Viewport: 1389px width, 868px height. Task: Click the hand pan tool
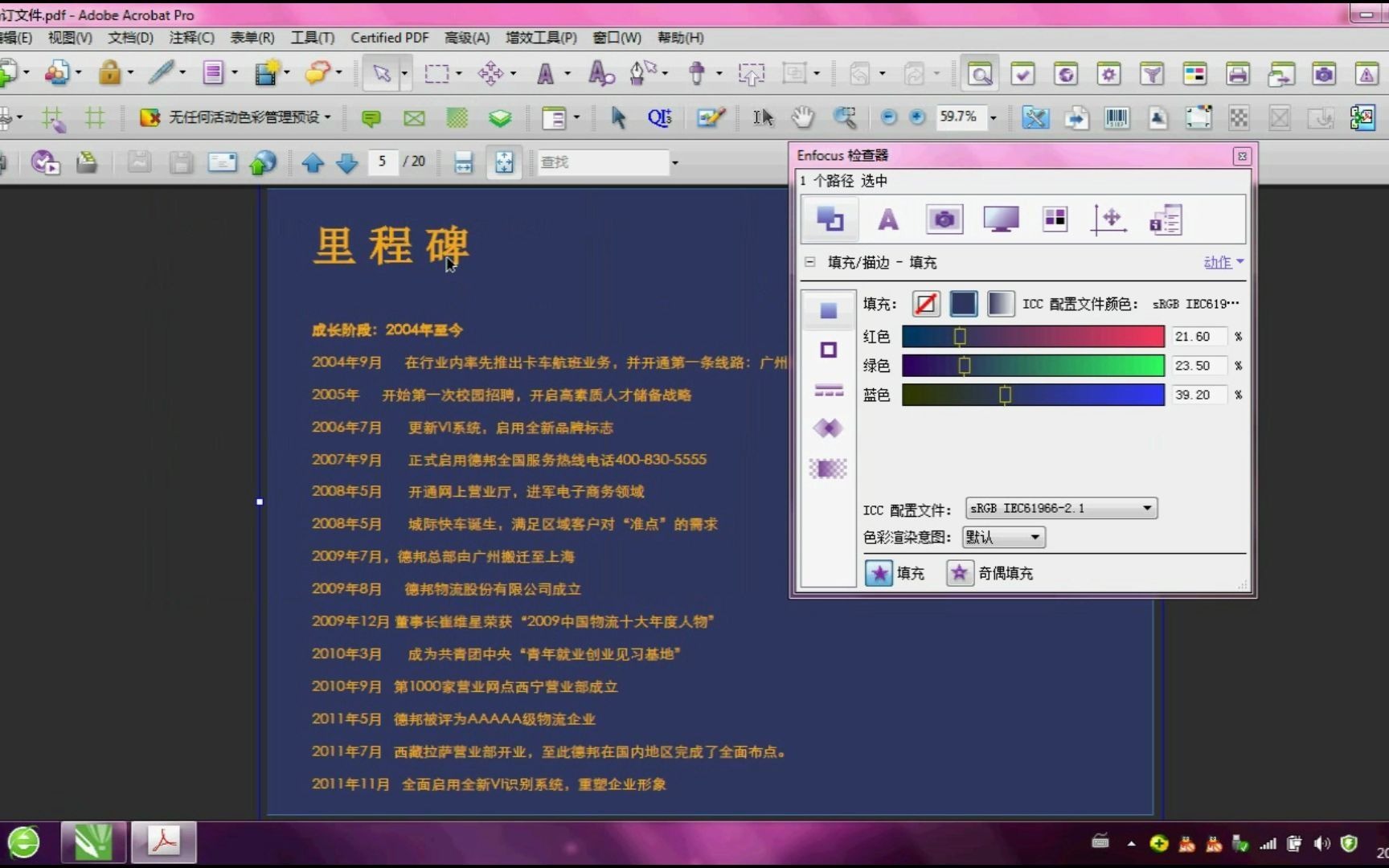pos(802,117)
